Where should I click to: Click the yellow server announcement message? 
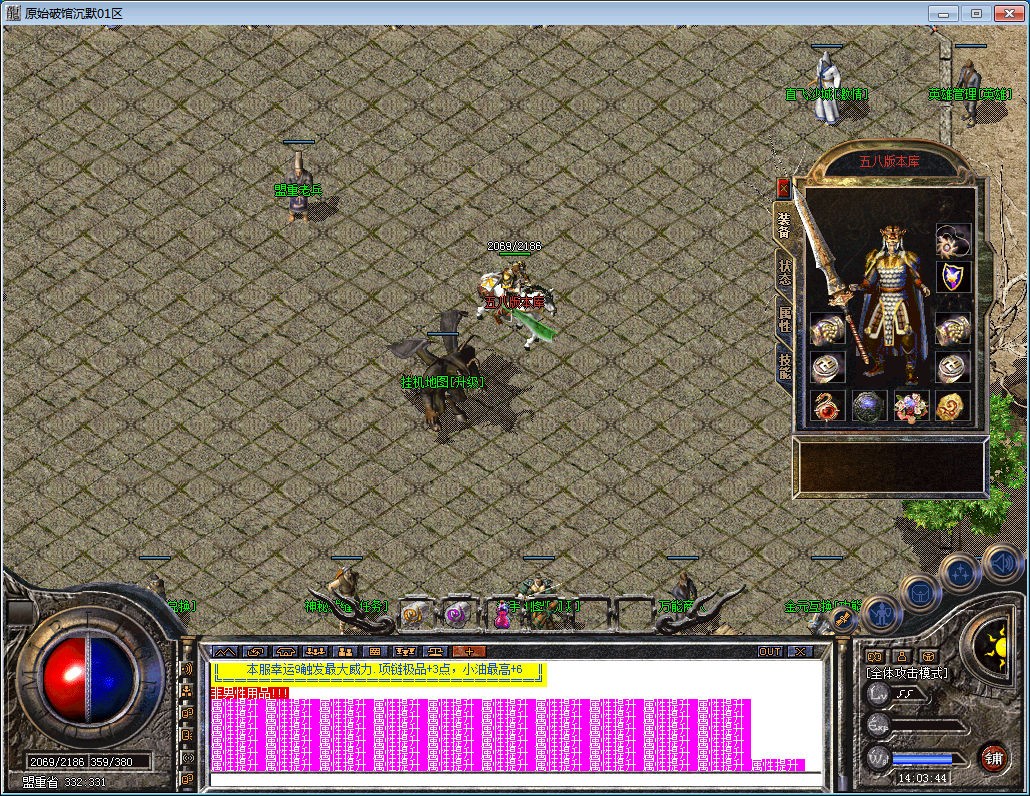point(379,673)
